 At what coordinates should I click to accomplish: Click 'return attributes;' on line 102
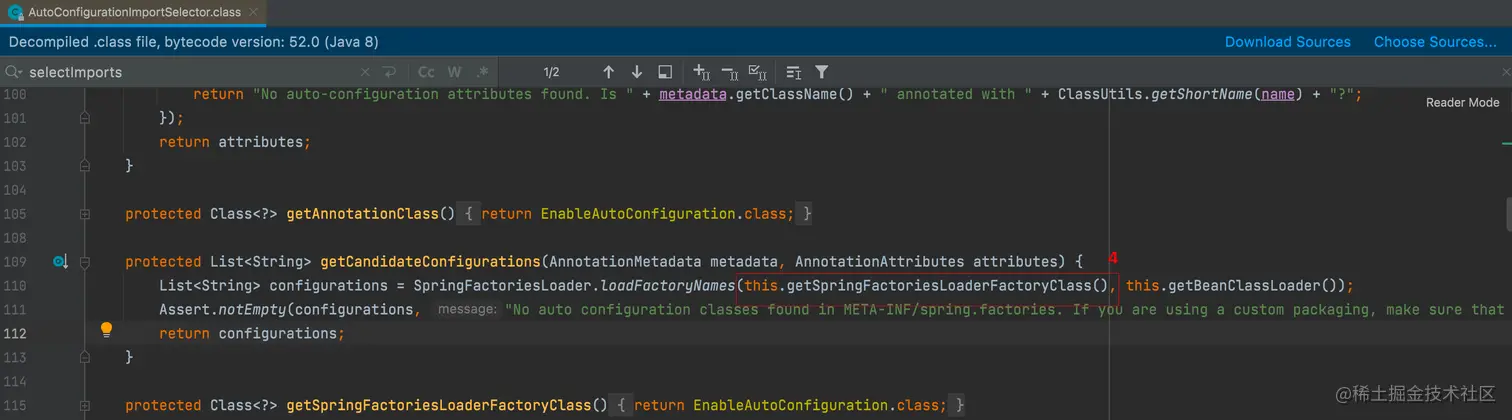tap(235, 142)
